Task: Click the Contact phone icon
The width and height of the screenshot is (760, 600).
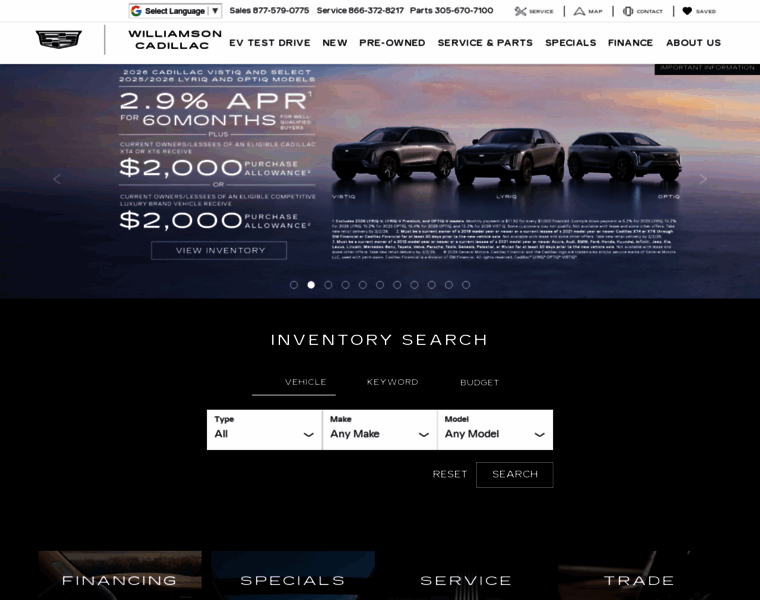Action: click(628, 11)
